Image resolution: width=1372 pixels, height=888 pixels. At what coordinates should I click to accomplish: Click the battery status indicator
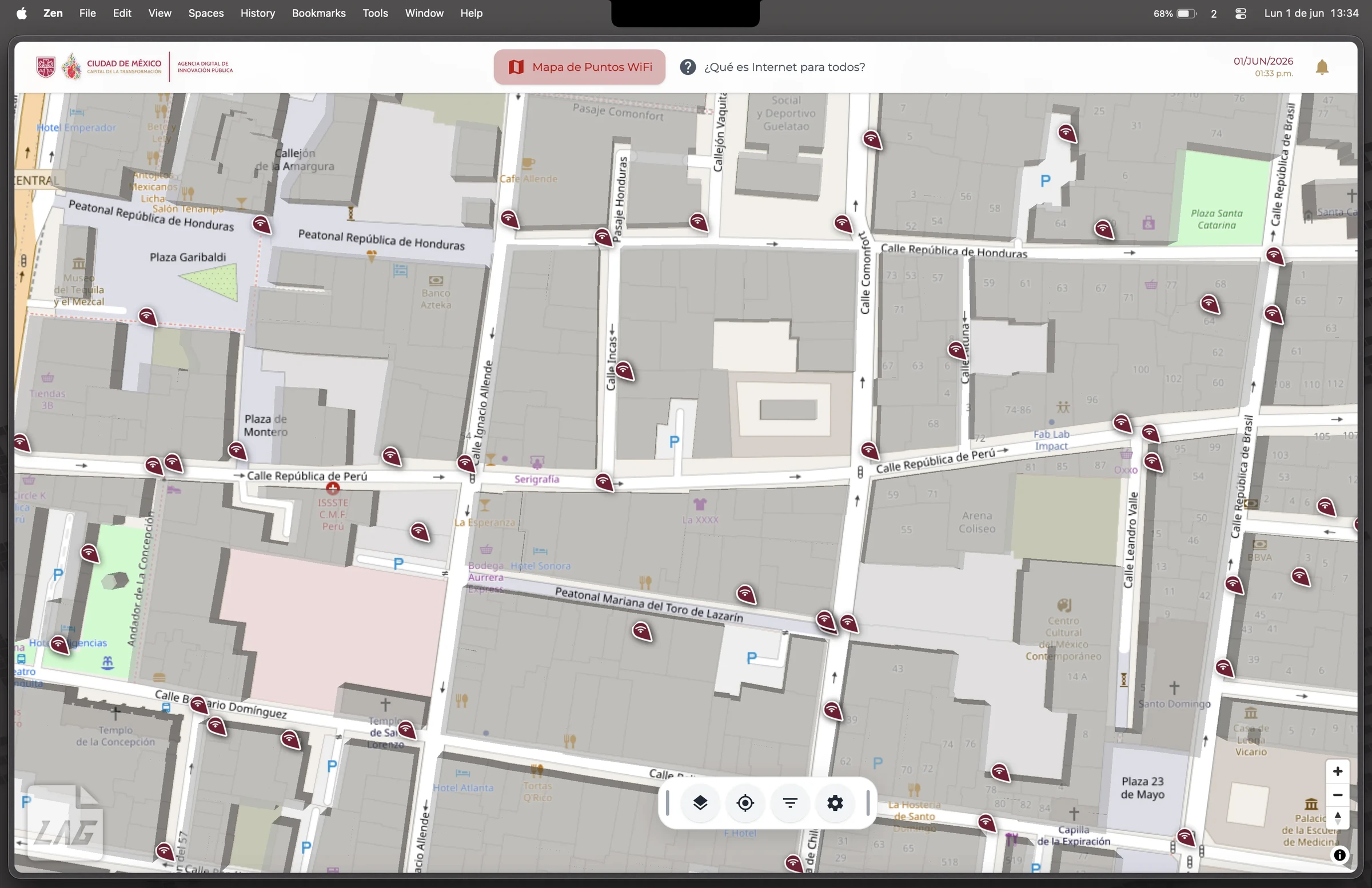[1175, 13]
